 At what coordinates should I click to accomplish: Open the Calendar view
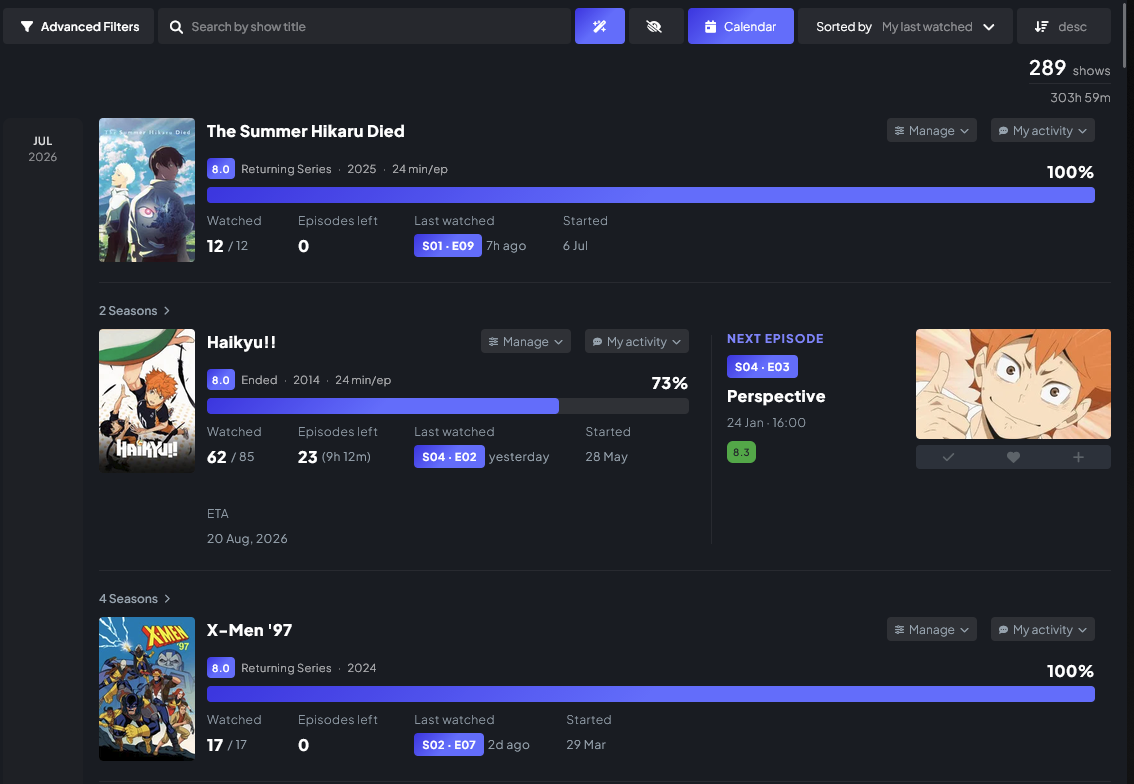(x=741, y=26)
